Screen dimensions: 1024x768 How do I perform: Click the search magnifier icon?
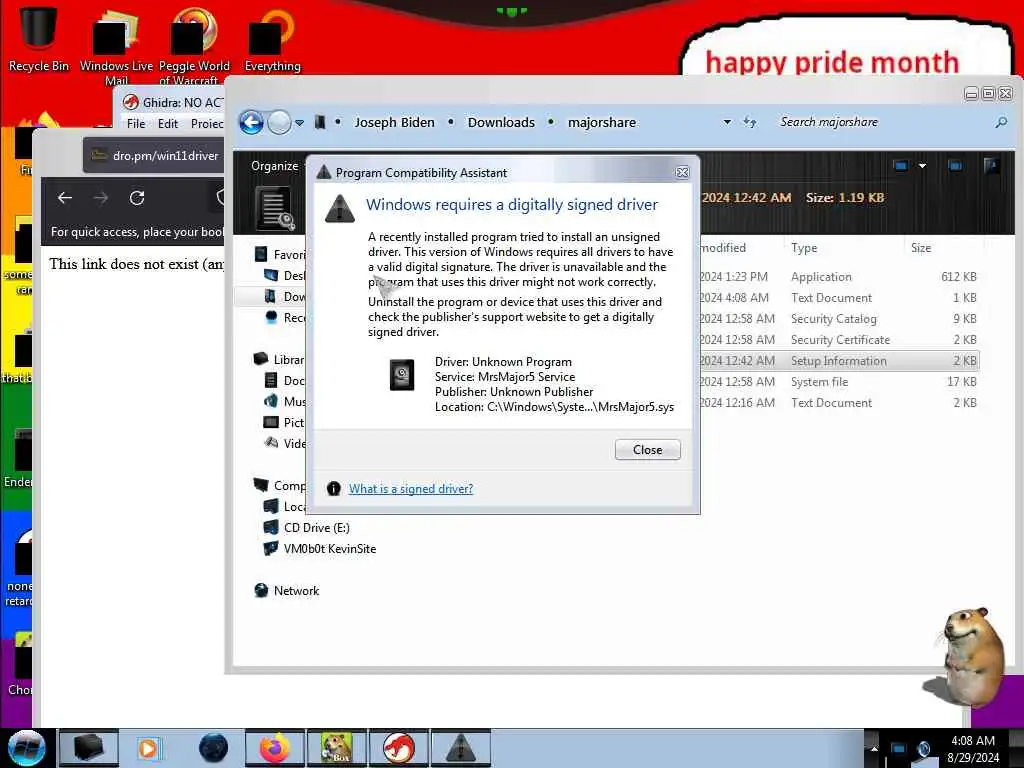pyautogui.click(x=1000, y=122)
